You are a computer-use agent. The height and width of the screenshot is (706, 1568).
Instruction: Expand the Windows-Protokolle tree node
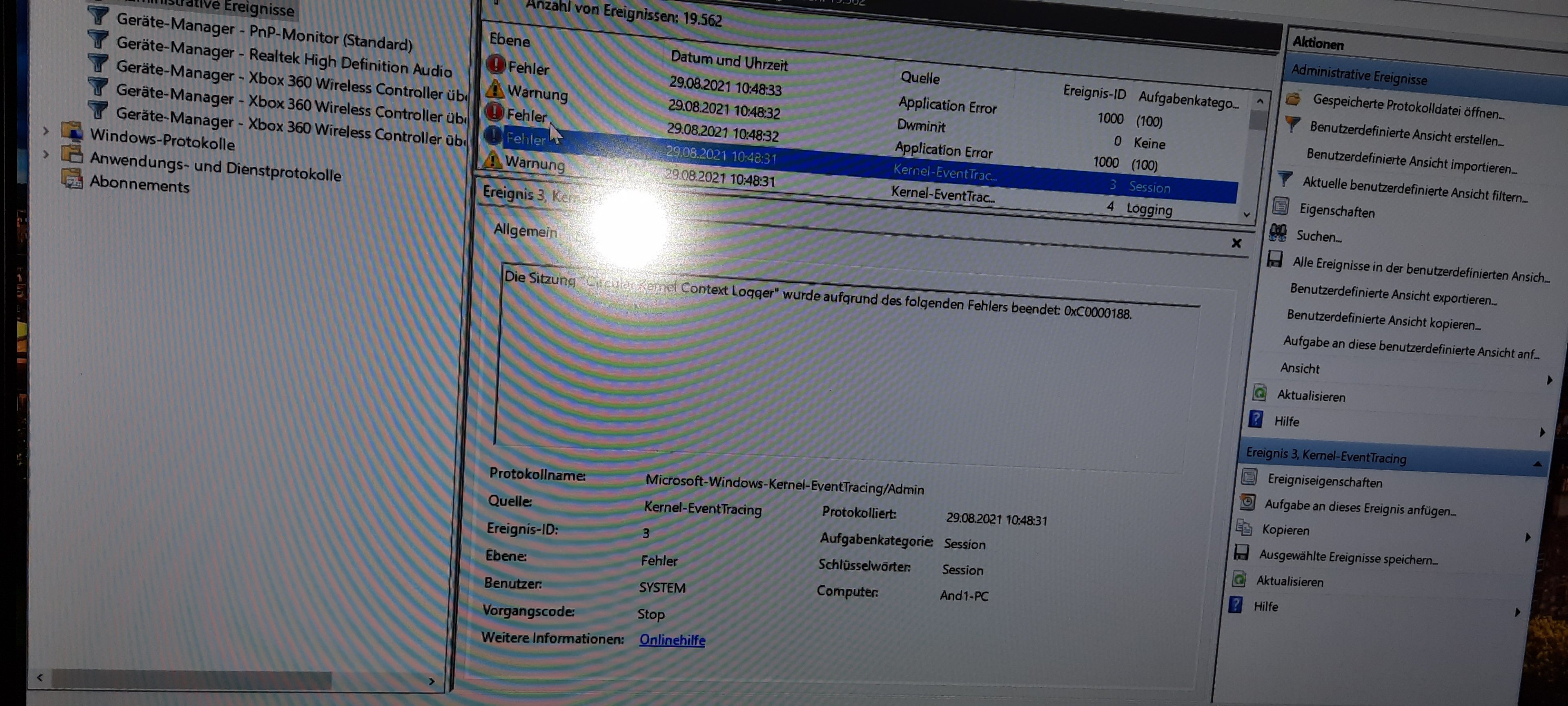(x=46, y=131)
